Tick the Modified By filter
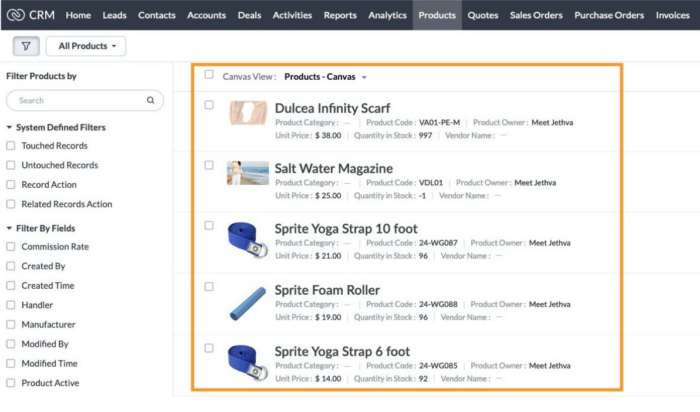 coord(11,344)
